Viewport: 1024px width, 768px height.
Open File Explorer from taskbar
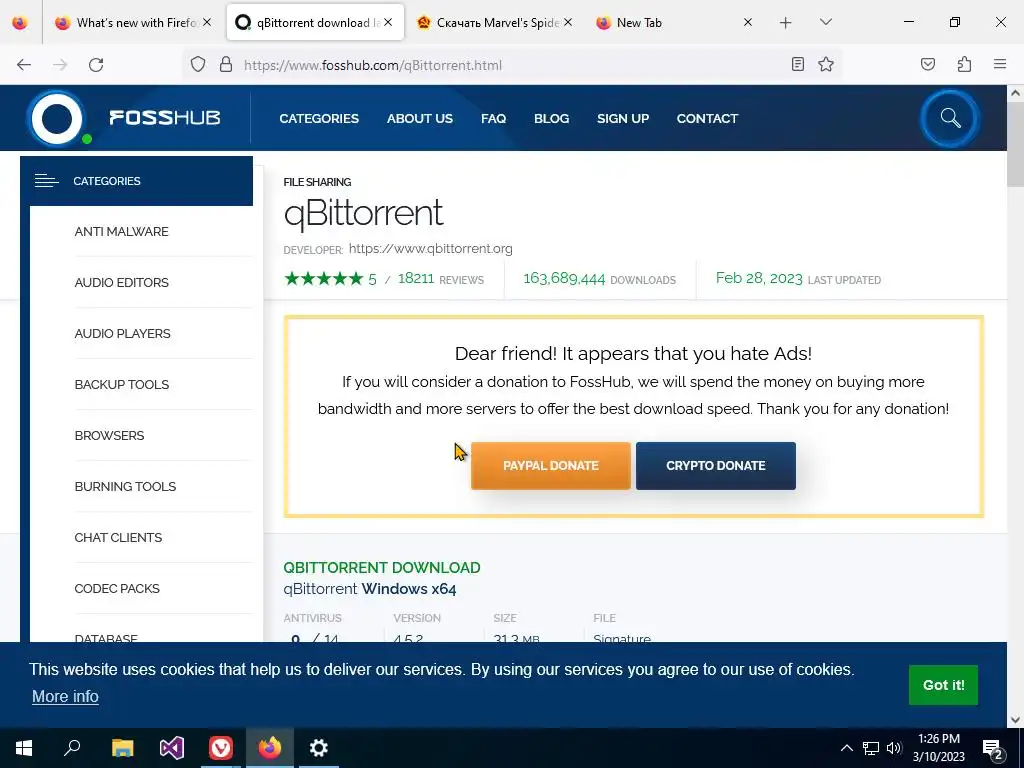pos(122,748)
